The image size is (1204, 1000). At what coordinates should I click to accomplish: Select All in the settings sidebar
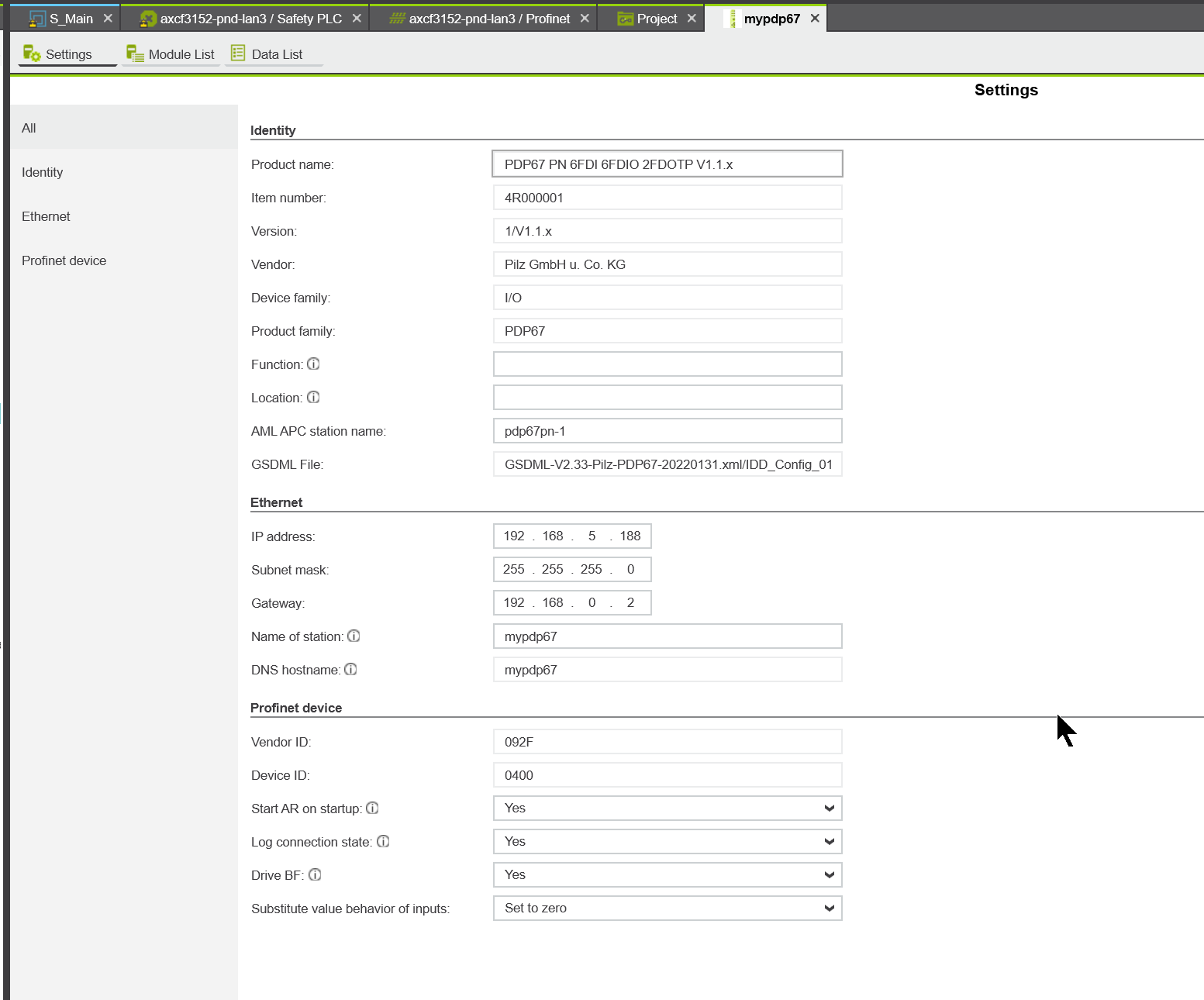point(124,127)
